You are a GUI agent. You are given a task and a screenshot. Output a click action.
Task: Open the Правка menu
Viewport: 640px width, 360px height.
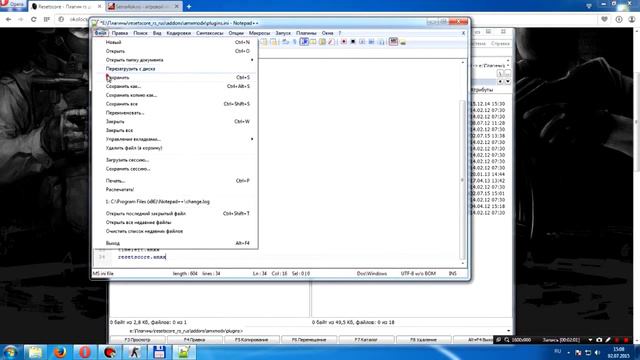tap(120, 33)
